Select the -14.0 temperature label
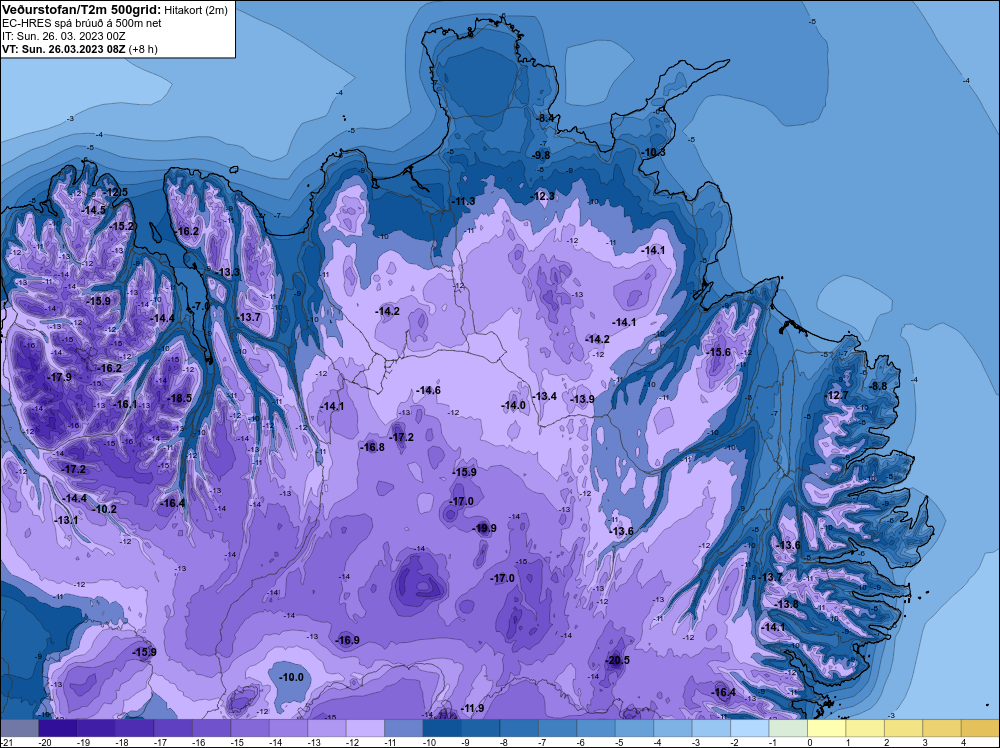The image size is (1000, 748). (x=513, y=405)
